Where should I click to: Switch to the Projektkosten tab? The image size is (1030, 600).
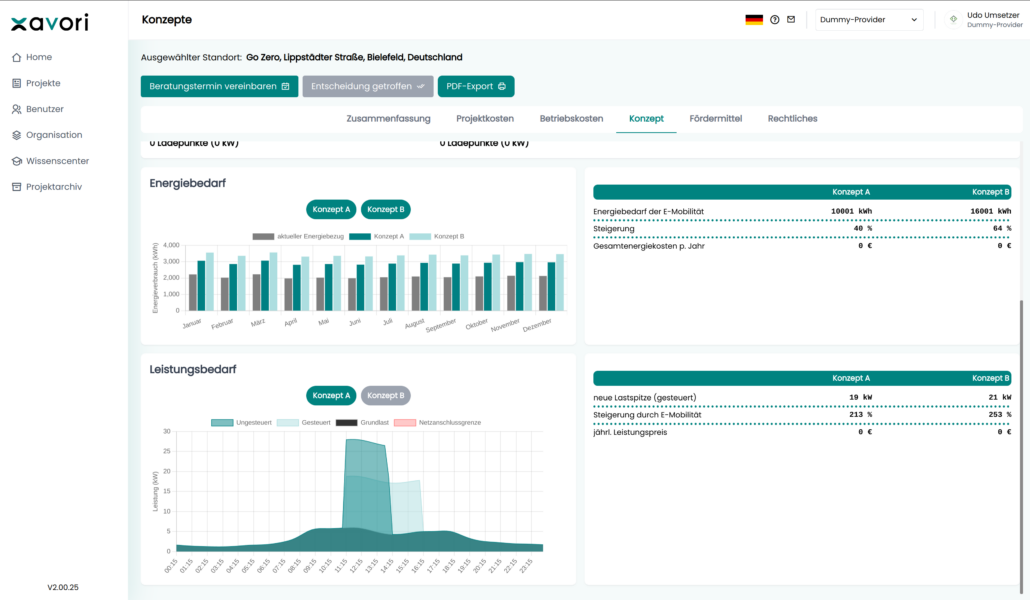coord(485,119)
